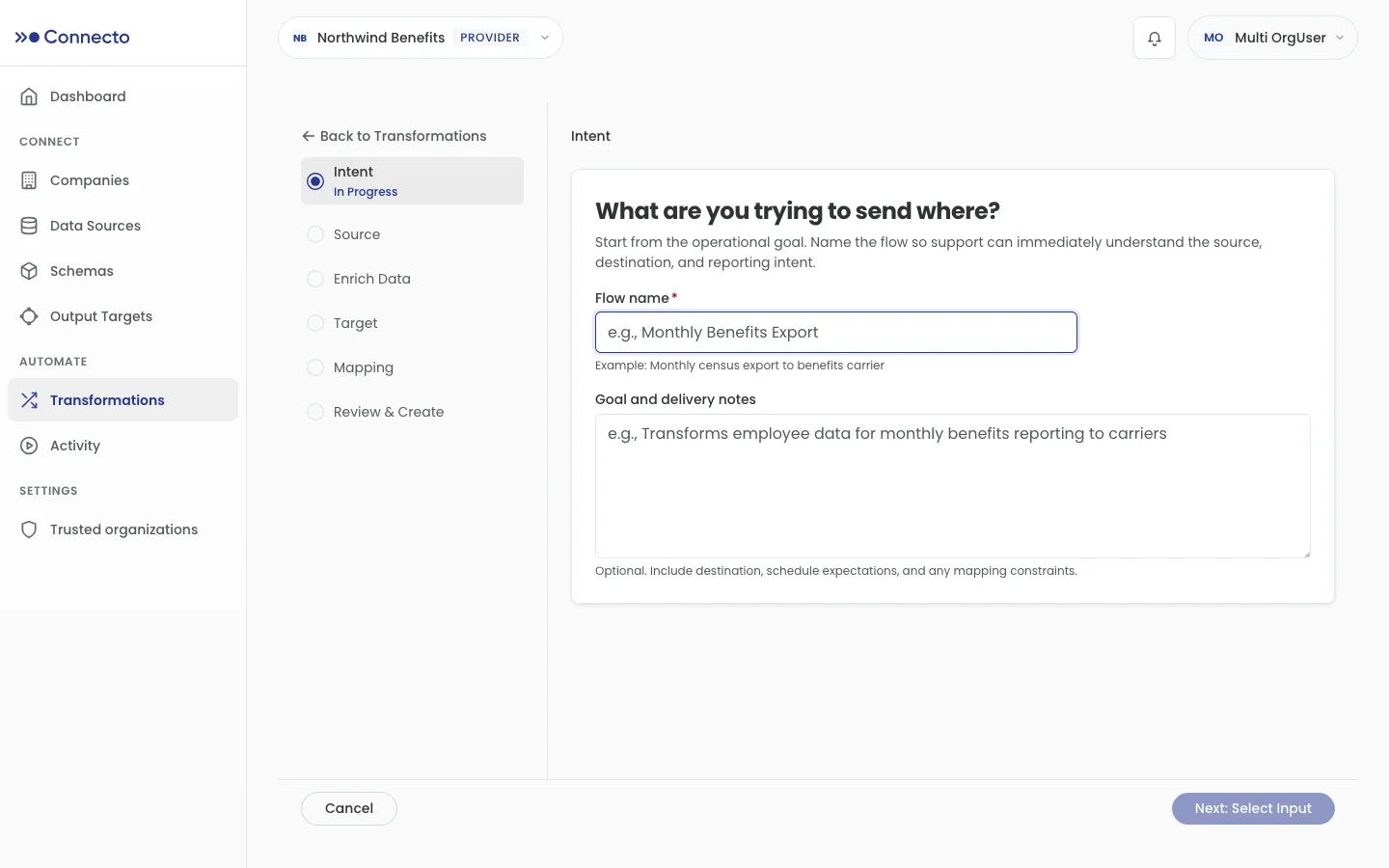Click the Connecto logo
This screenshot has width=1389, height=868.
(72, 37)
